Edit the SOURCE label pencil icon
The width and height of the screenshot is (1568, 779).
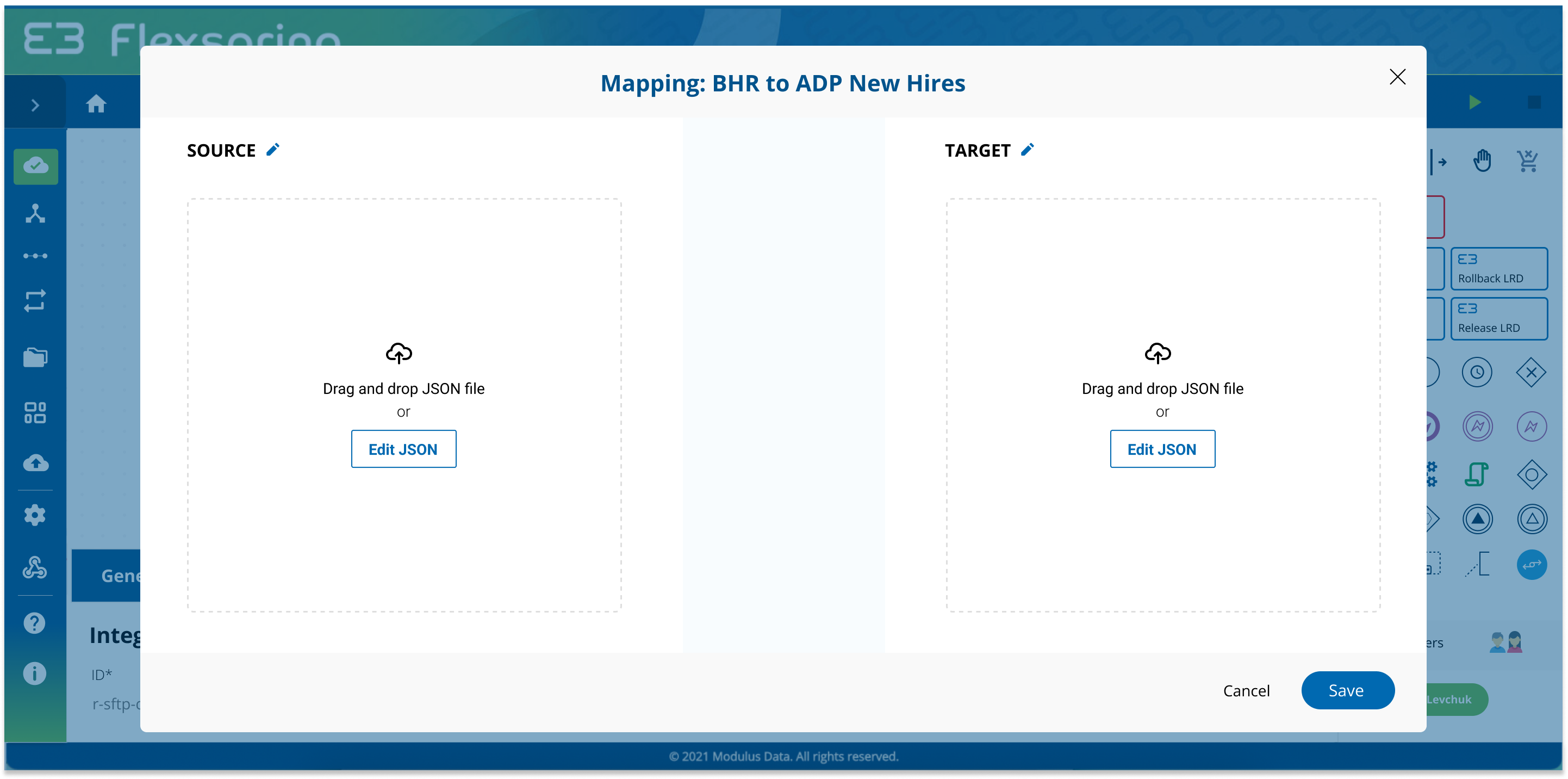[x=273, y=150]
